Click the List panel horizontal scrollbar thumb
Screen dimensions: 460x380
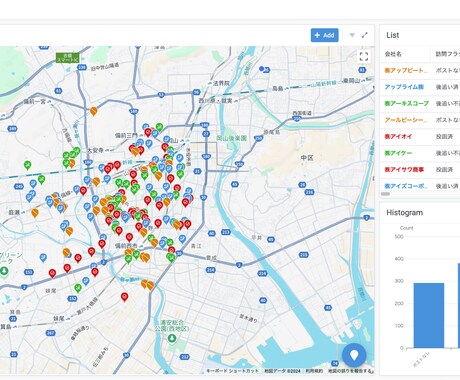(x=386, y=194)
